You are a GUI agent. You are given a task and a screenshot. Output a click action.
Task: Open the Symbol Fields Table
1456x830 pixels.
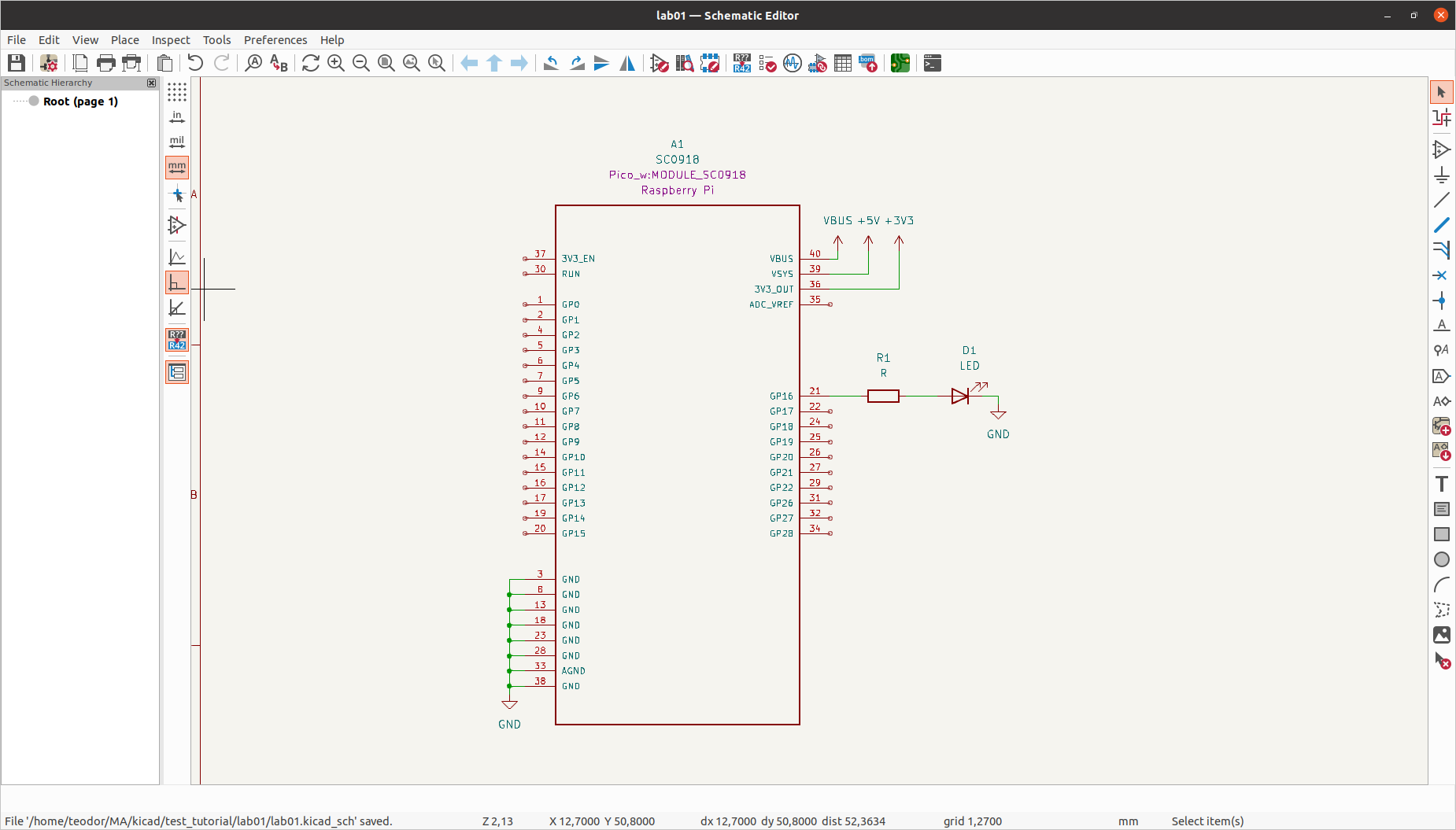(842, 63)
